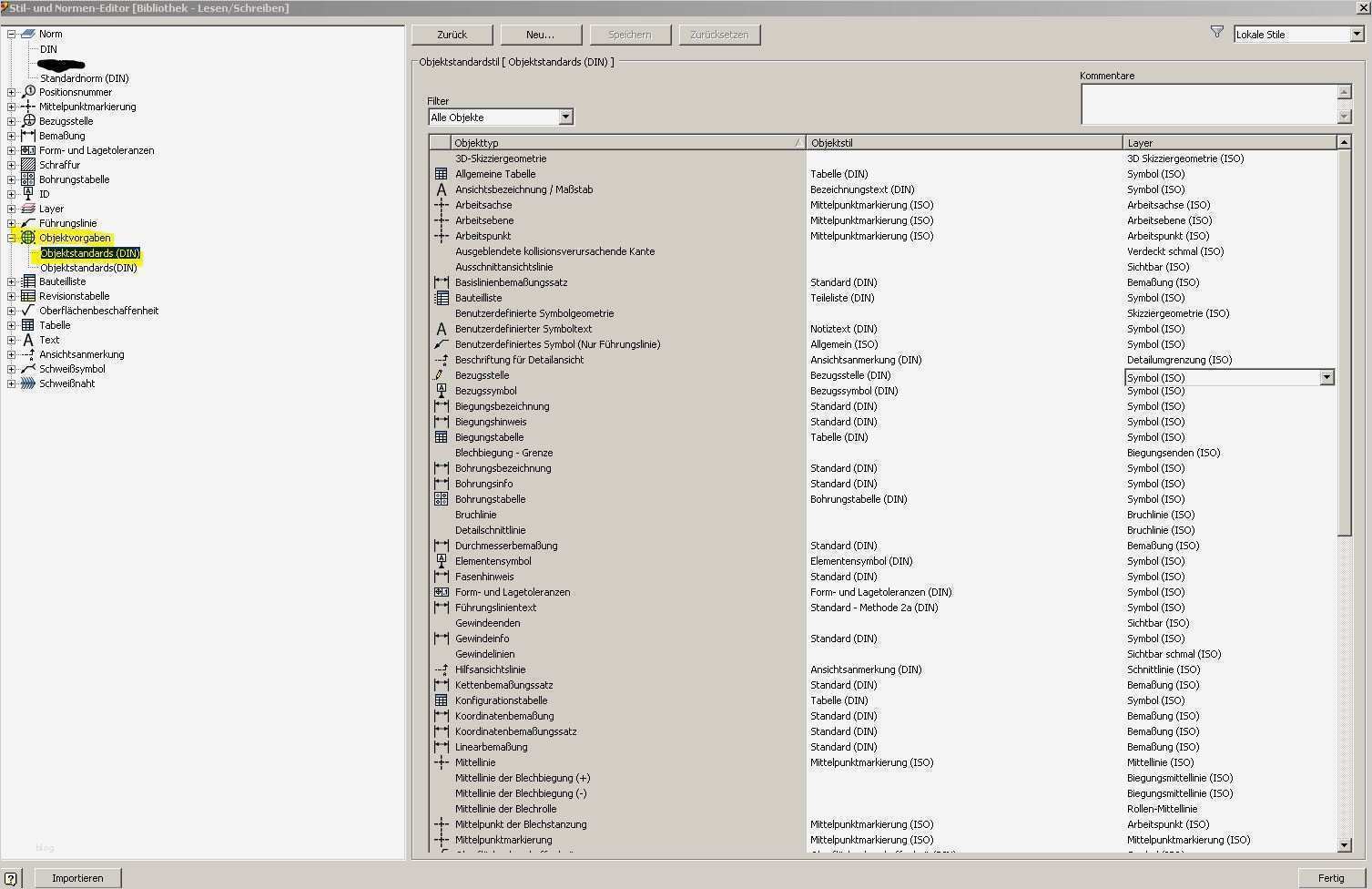Click the filter funnel icon
Viewport: 1372px width, 889px height.
point(1216,32)
